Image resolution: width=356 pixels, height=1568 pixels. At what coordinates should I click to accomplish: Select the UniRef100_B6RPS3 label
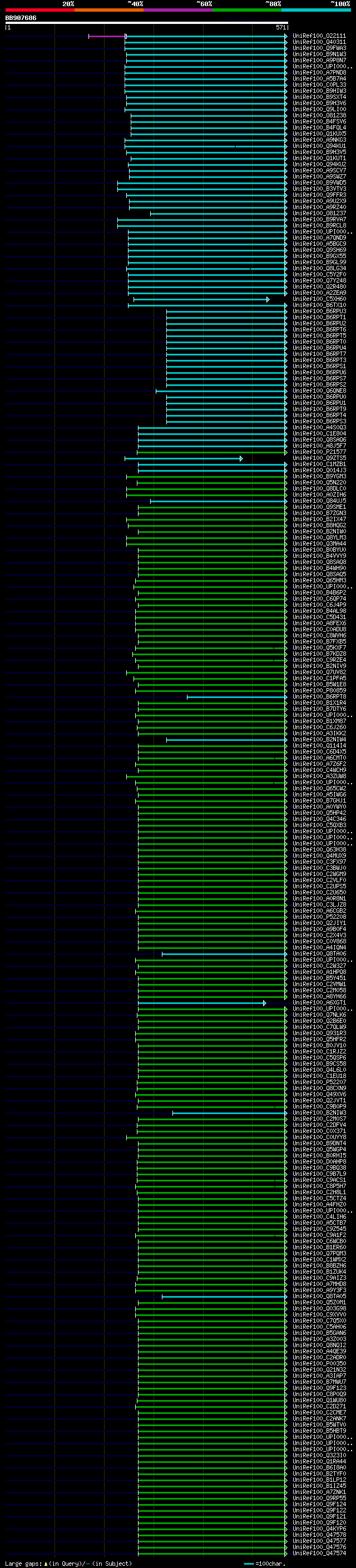coord(319,421)
